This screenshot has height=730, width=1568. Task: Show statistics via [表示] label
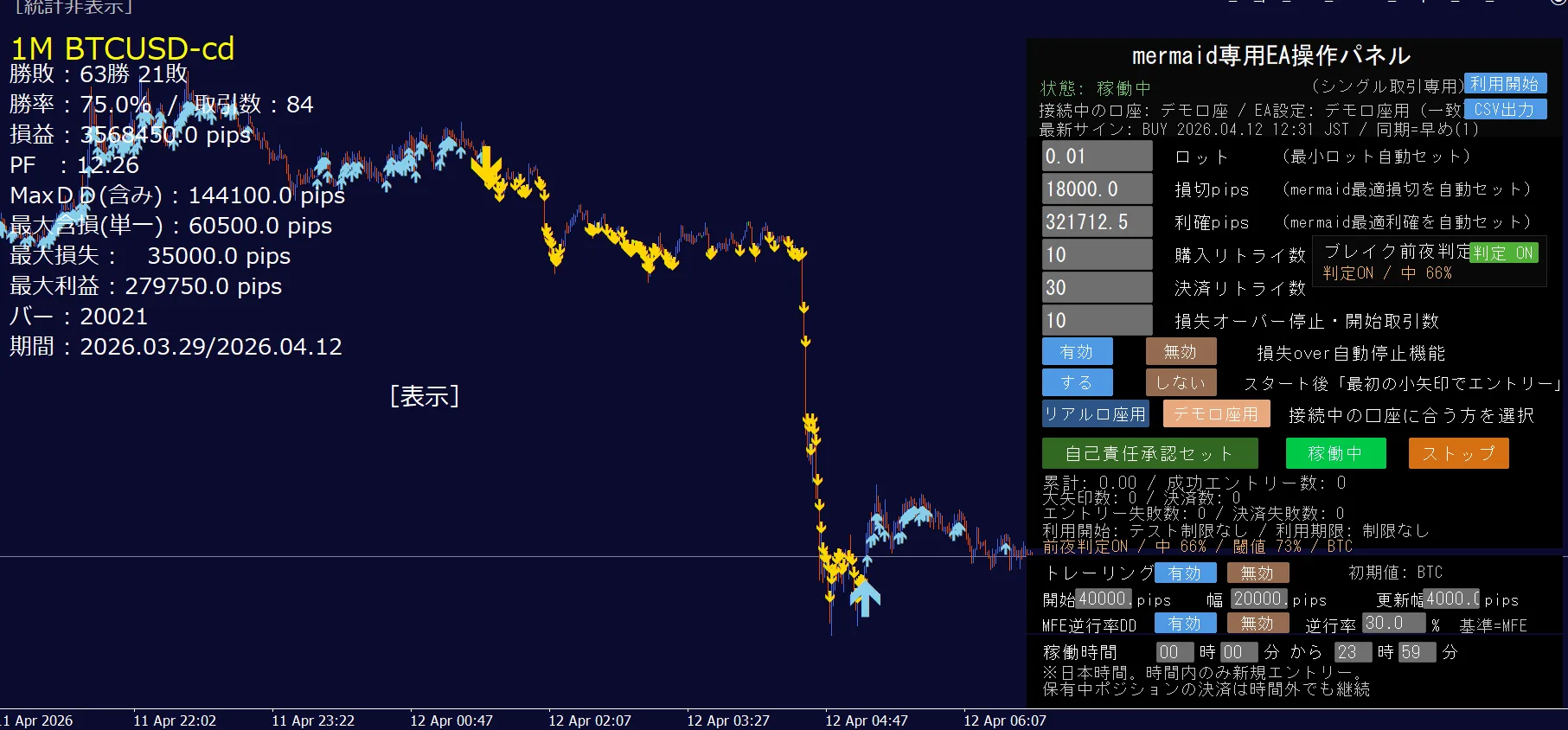tap(424, 396)
